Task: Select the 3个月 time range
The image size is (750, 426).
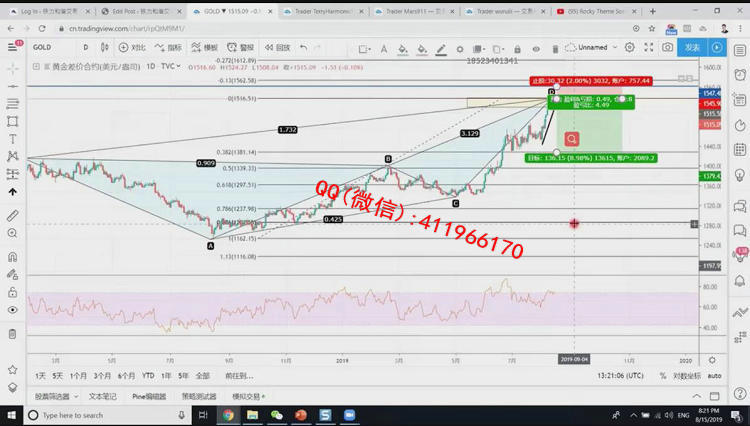Action: coord(102,375)
